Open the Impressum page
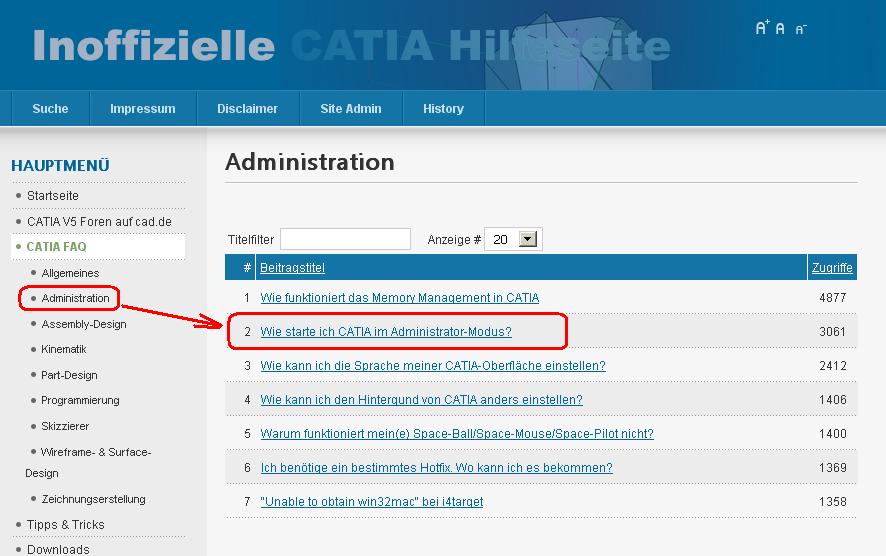886x556 pixels. (x=142, y=108)
